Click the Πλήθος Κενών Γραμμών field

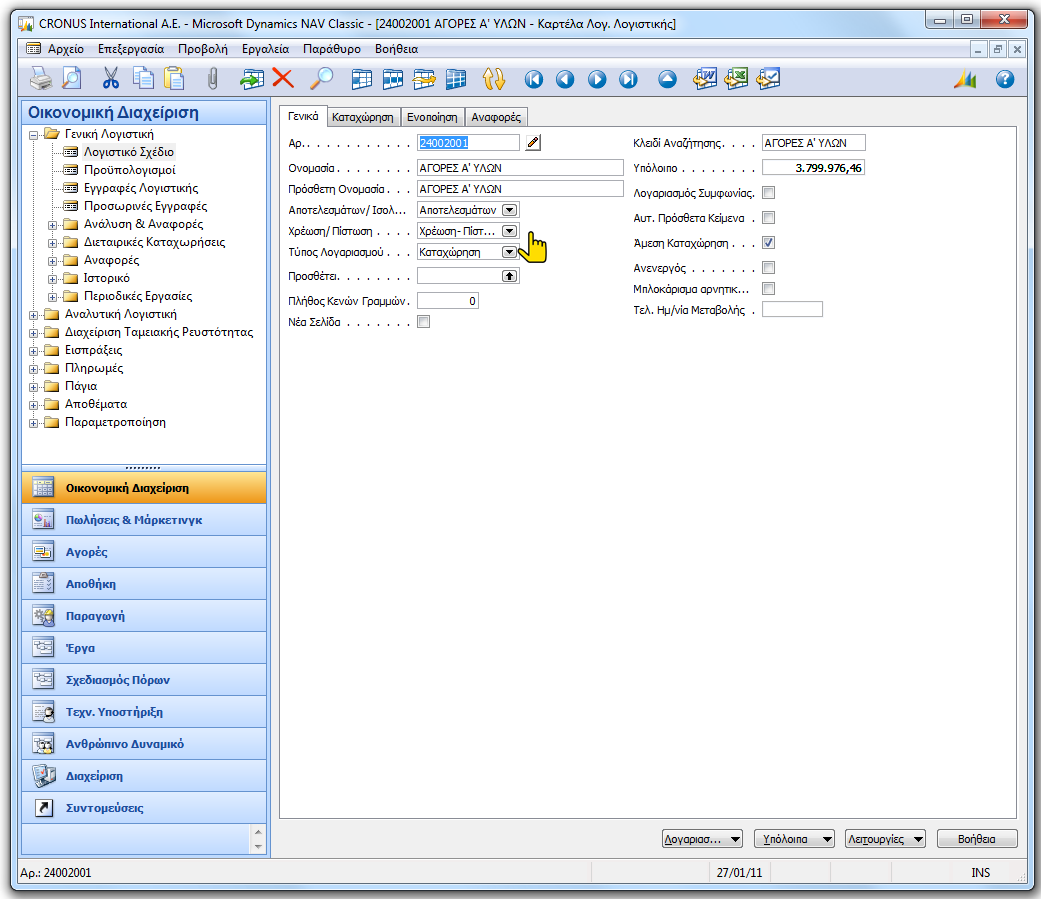[x=447, y=301]
